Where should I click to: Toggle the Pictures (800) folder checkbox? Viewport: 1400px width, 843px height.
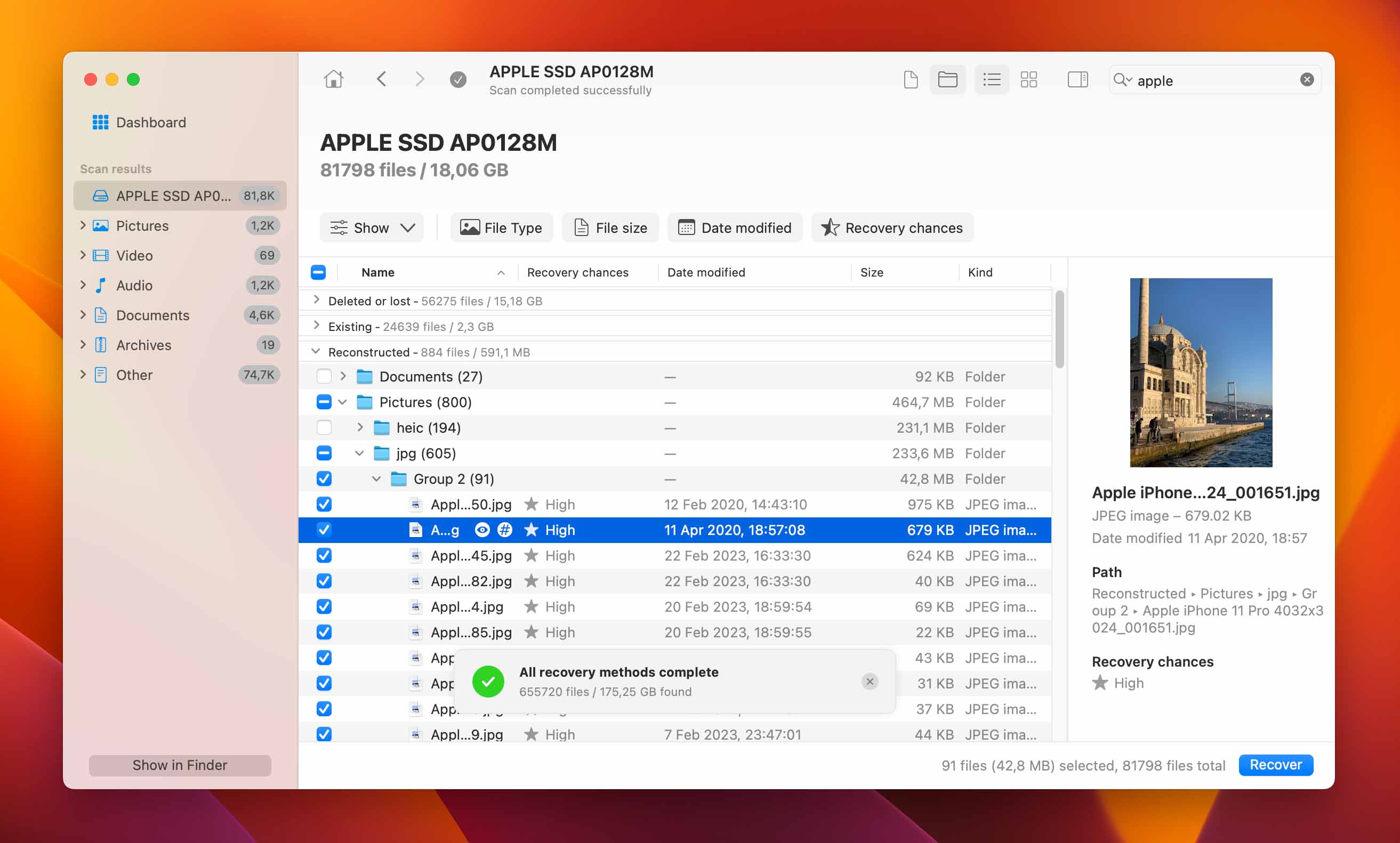pyautogui.click(x=324, y=402)
